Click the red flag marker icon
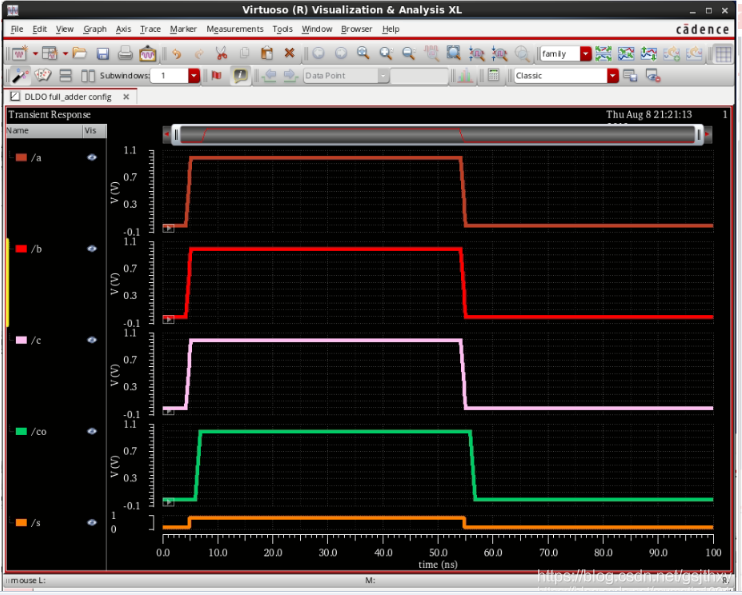Screen dimensions: 742x595 coord(216,75)
